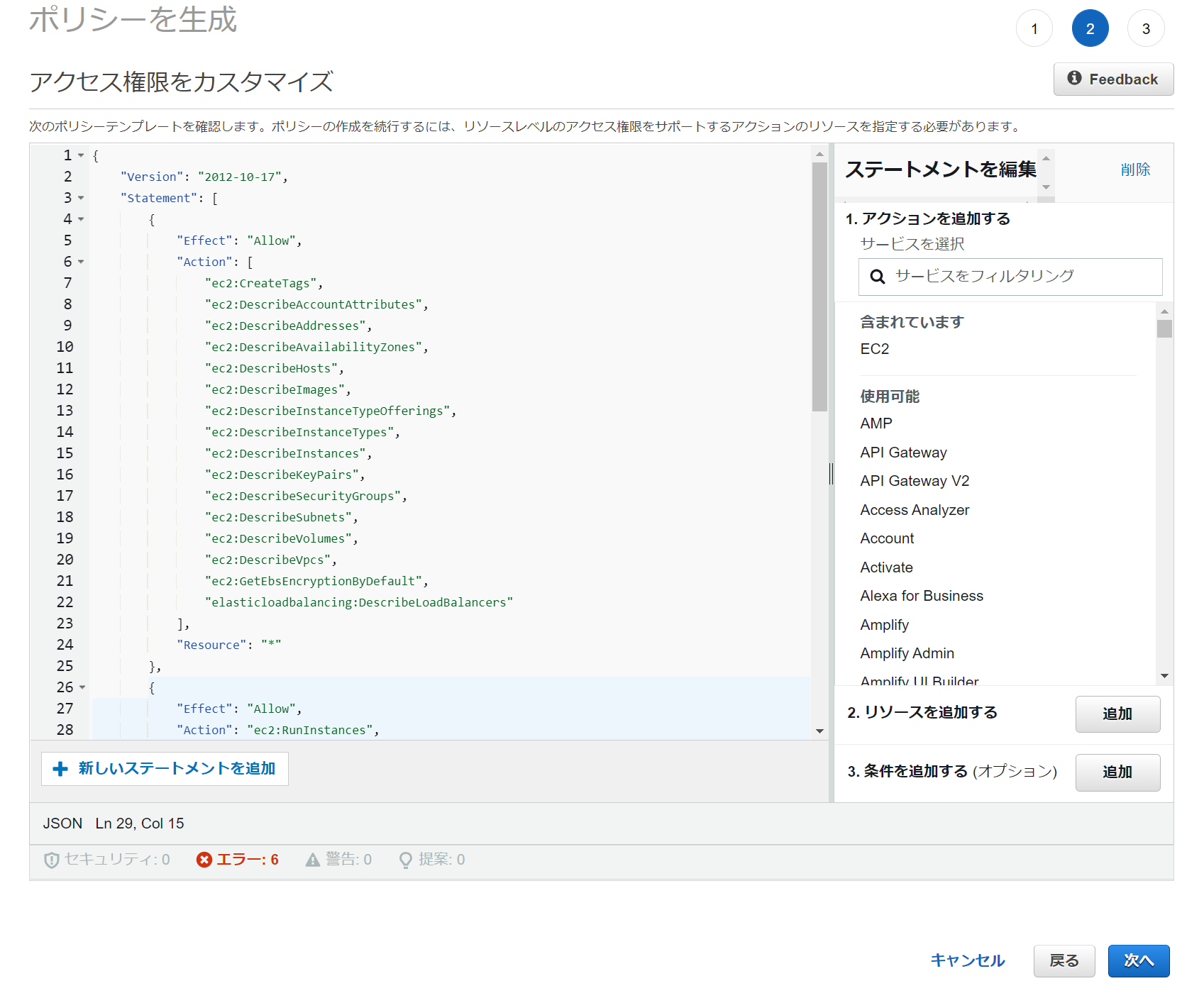Click the 提案: 0 status entry
This screenshot has width=1204, height=998.
[432, 860]
